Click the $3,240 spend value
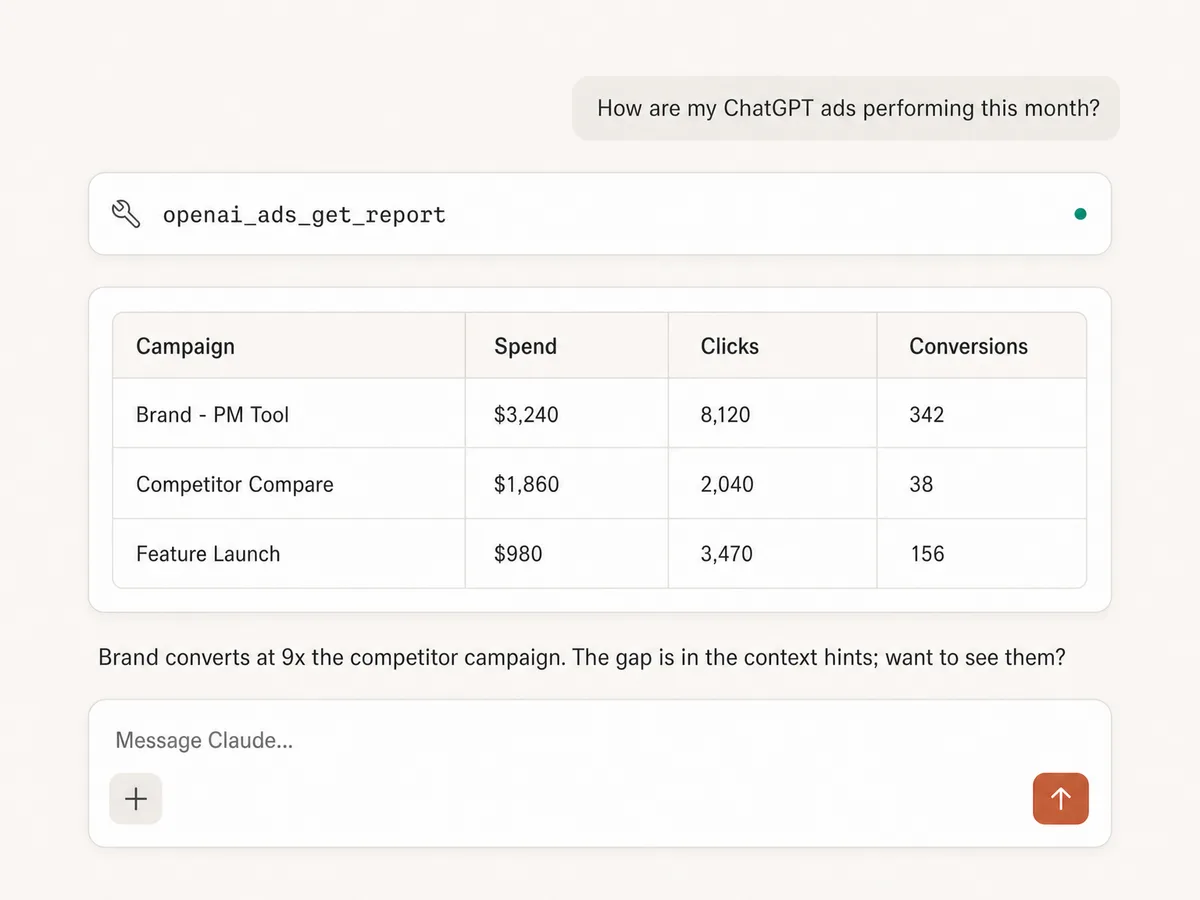 click(x=526, y=414)
